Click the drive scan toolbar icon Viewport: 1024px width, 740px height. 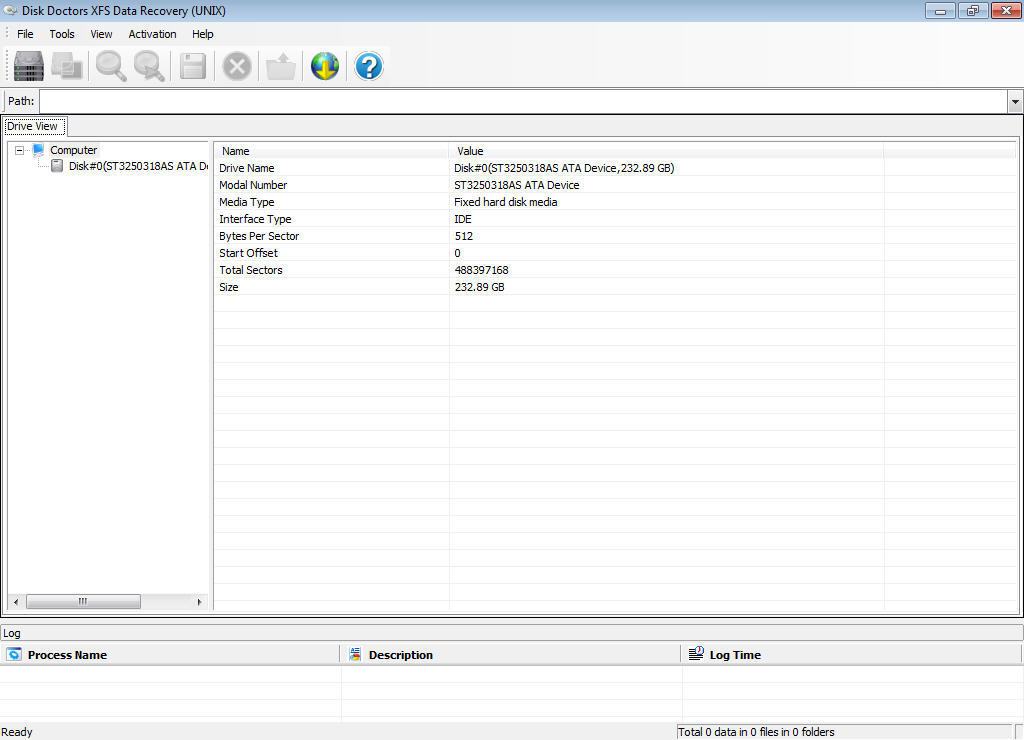tap(27, 66)
